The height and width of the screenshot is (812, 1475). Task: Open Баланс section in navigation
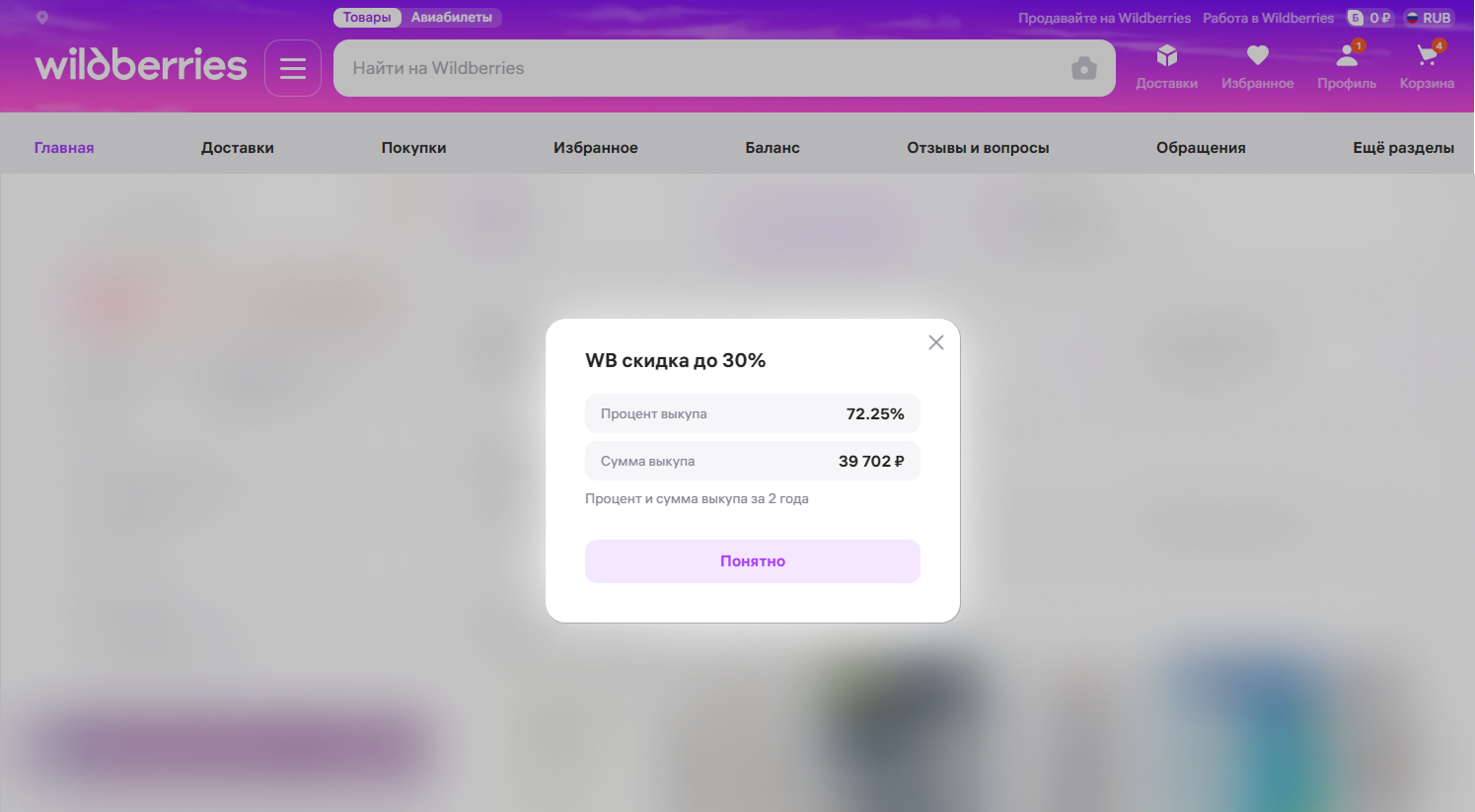click(x=773, y=148)
